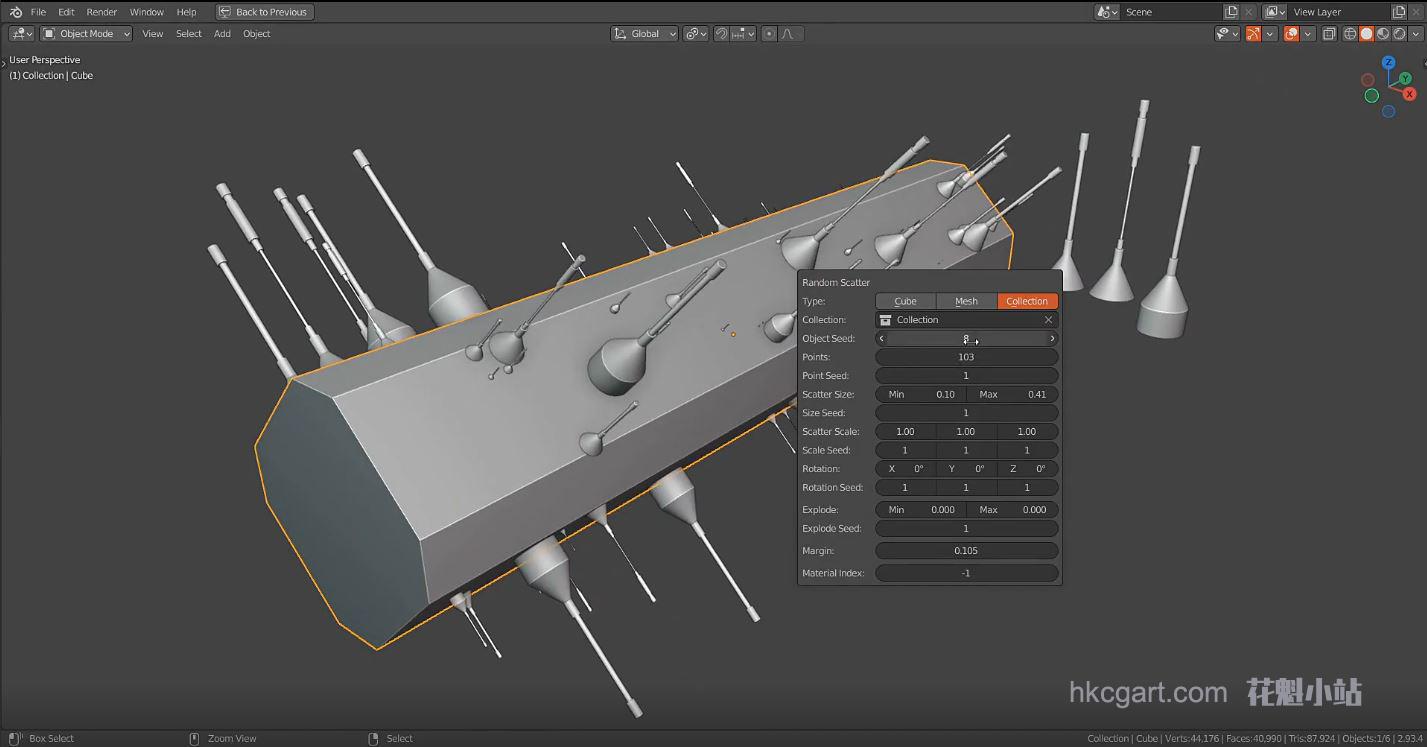The image size is (1427, 747).
Task: Click the new scene icon
Action: tap(1231, 12)
